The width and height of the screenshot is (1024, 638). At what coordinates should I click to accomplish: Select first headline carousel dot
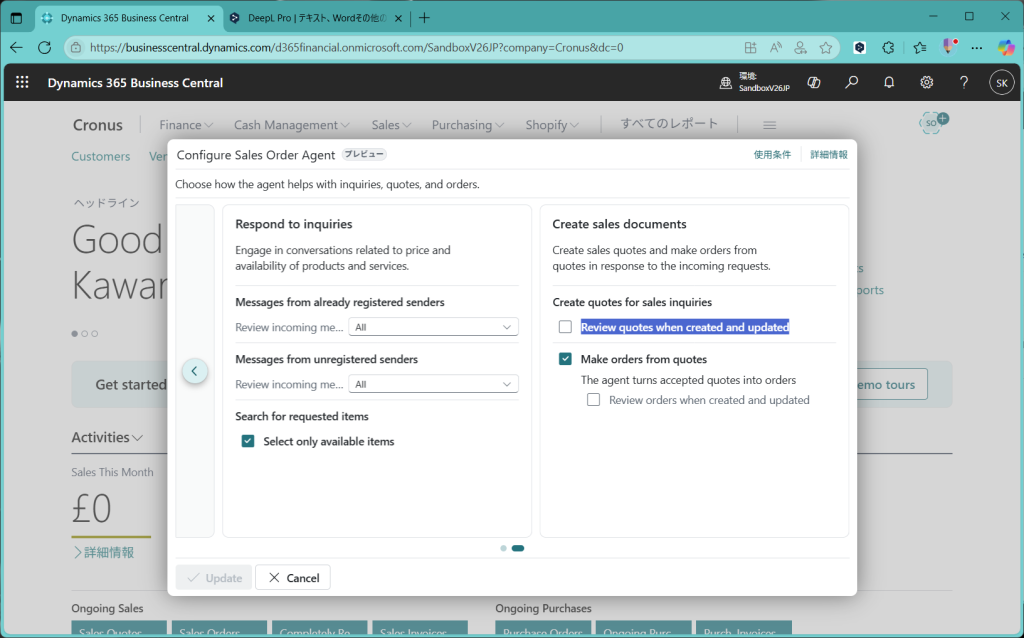point(74,334)
